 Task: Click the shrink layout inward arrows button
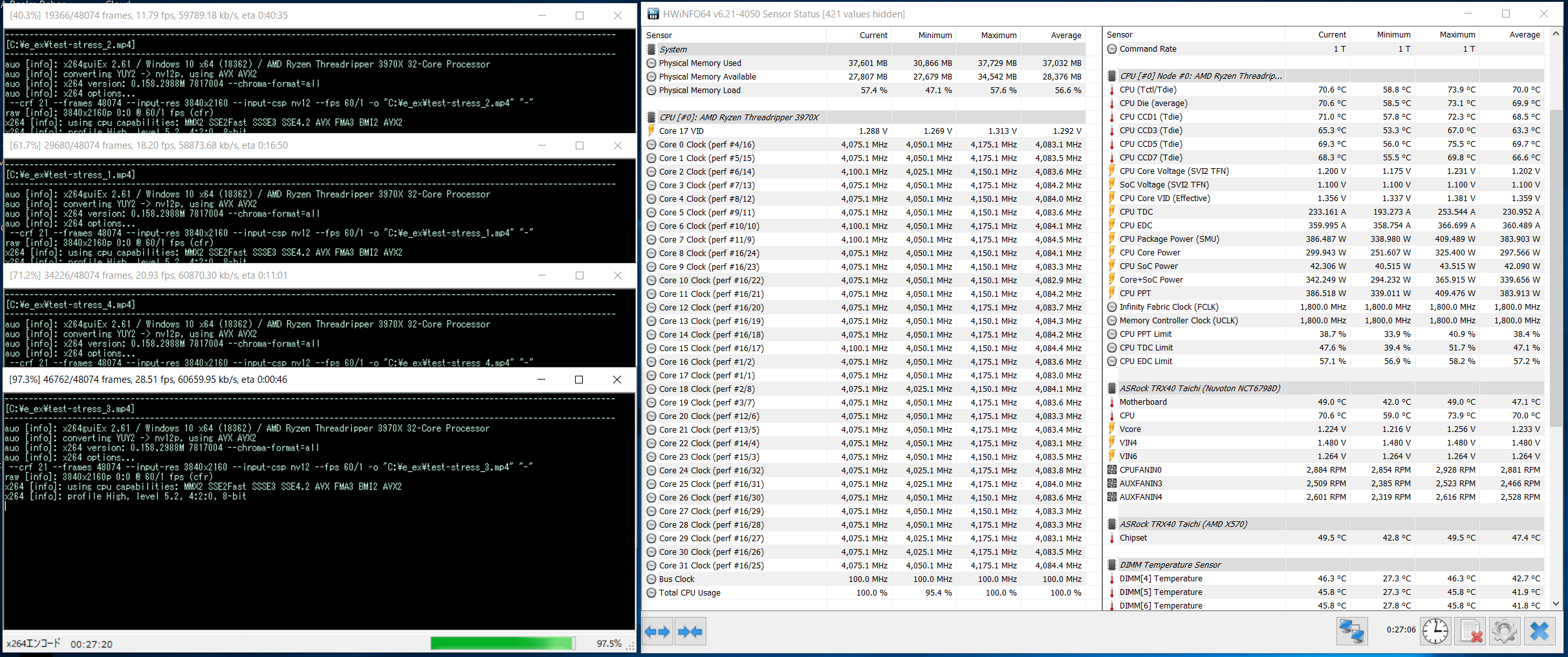(690, 632)
